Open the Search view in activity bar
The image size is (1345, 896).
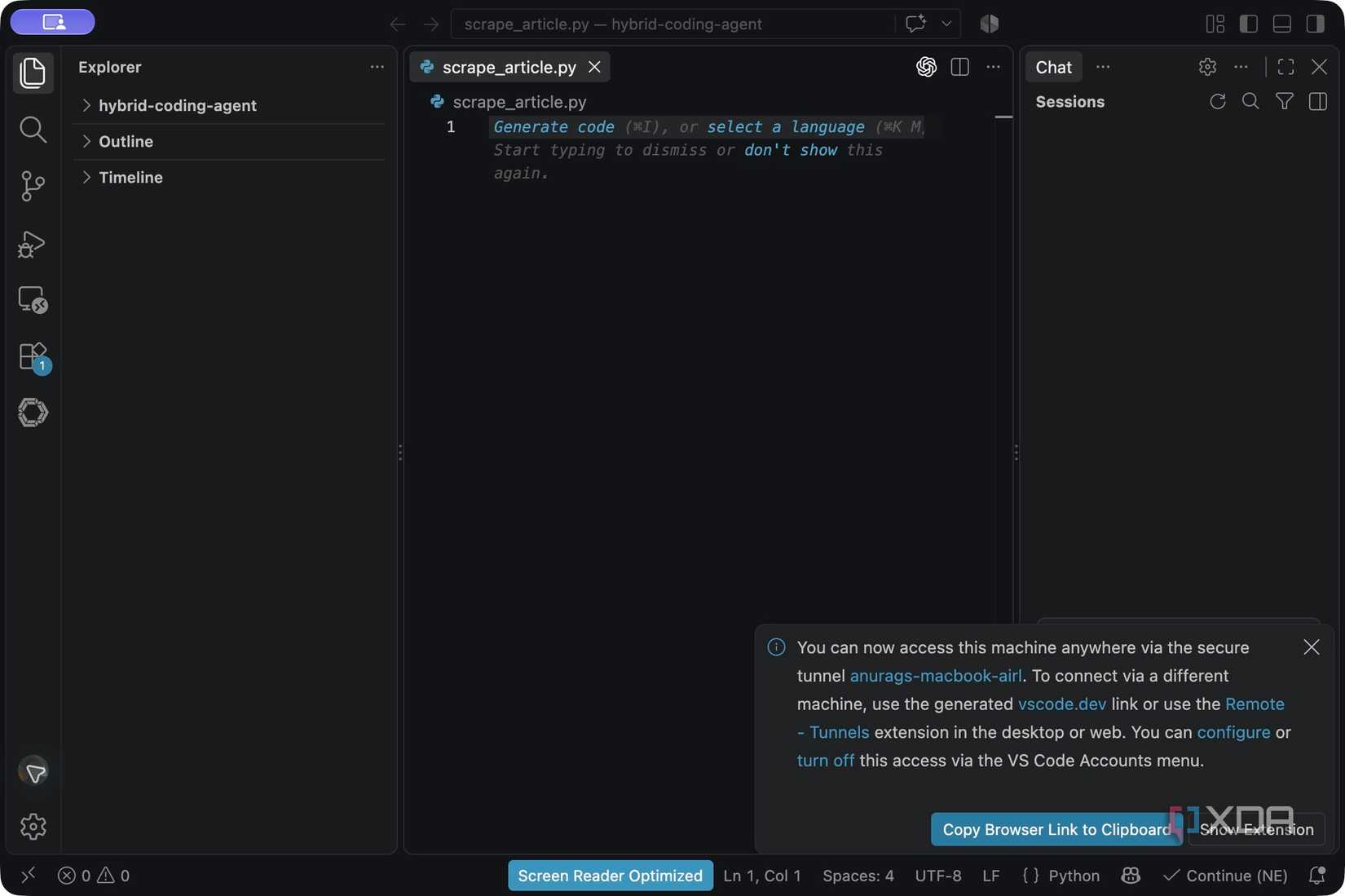(x=33, y=129)
